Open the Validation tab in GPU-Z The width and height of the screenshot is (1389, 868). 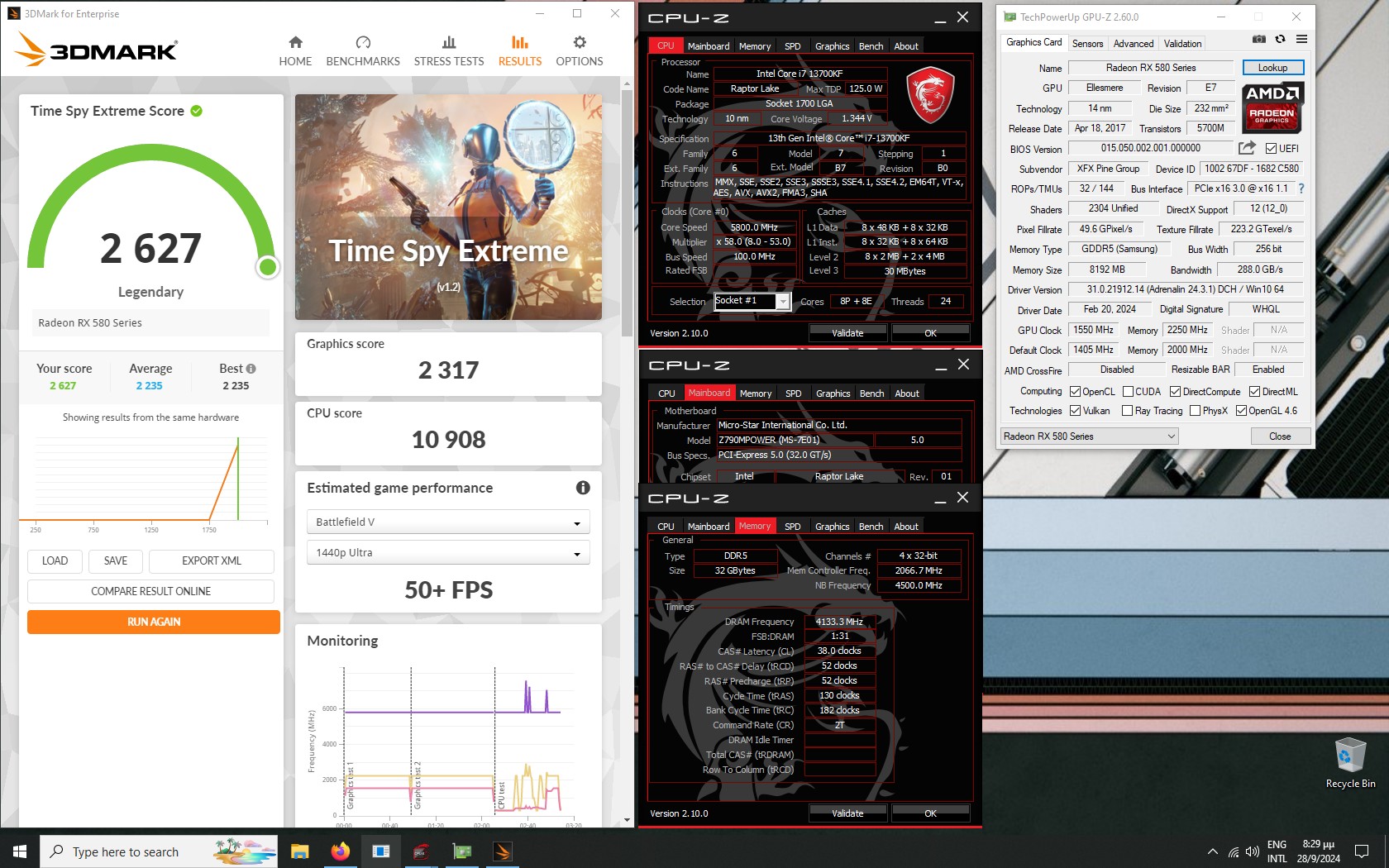click(x=1182, y=44)
